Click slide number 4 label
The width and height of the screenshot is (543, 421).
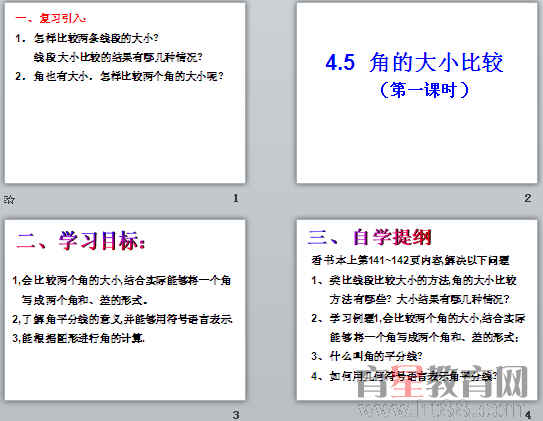[x=528, y=415]
